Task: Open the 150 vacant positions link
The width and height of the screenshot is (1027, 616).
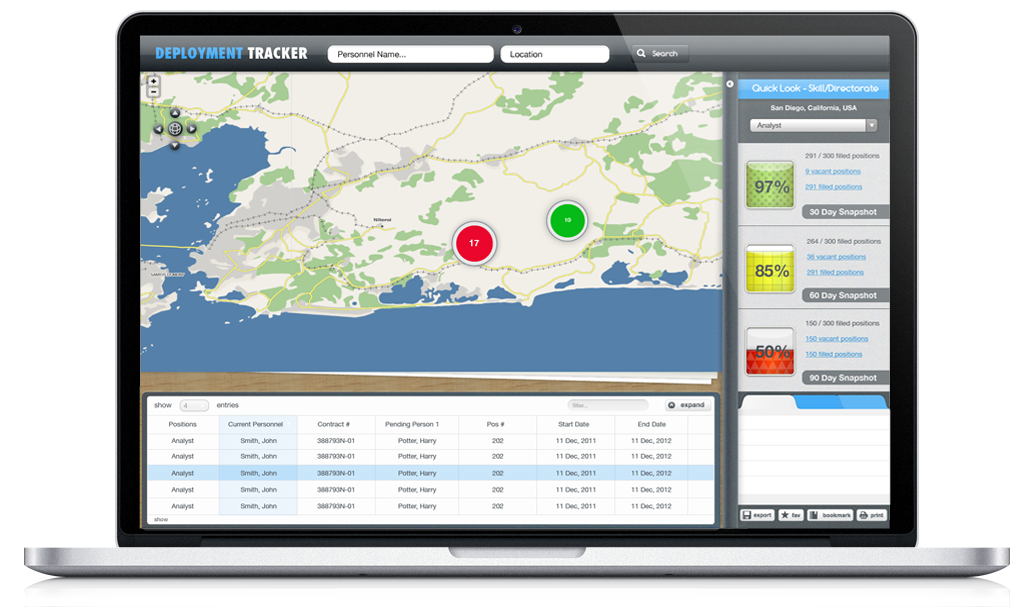Action: pyautogui.click(x=836, y=339)
